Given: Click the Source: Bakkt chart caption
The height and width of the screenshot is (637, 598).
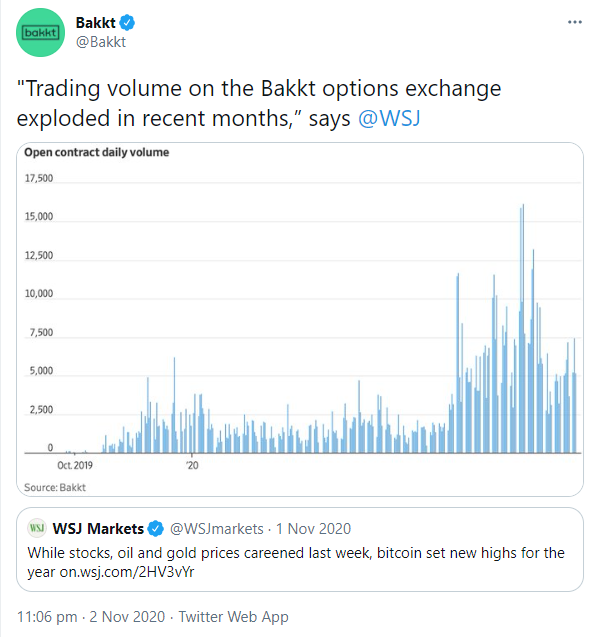Looking at the screenshot, I should 55,487.
